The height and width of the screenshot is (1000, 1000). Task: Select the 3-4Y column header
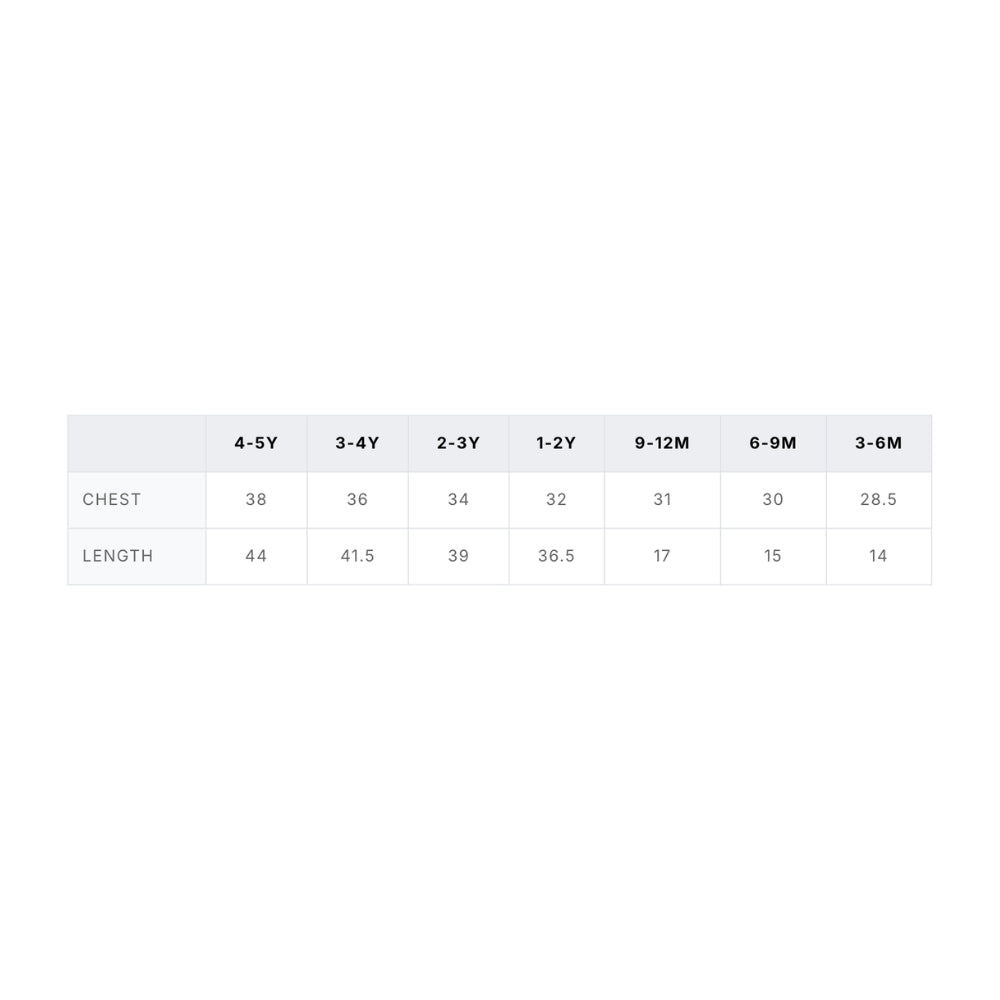(357, 443)
